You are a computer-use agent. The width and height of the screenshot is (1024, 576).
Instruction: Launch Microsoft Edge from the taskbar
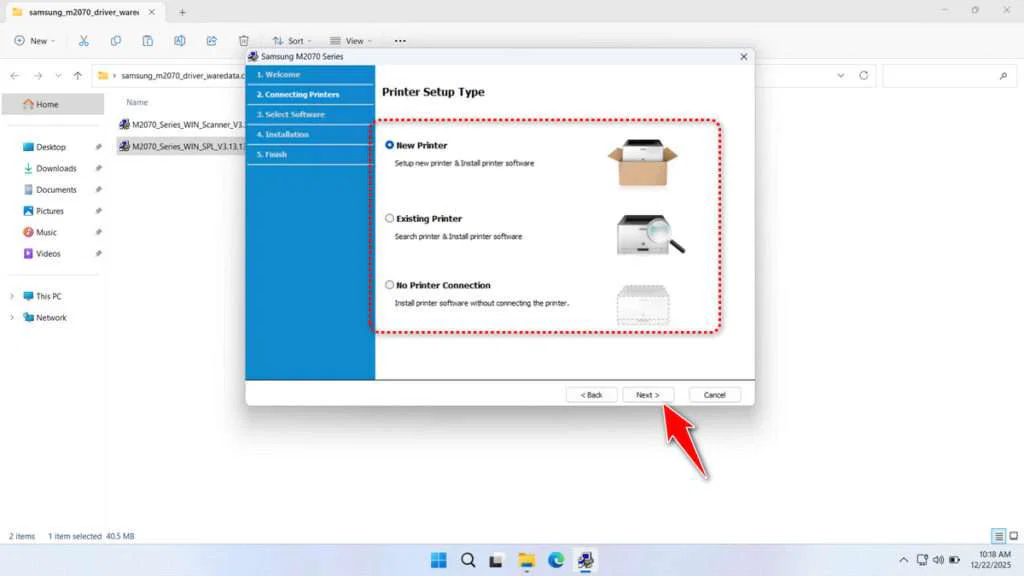556,560
